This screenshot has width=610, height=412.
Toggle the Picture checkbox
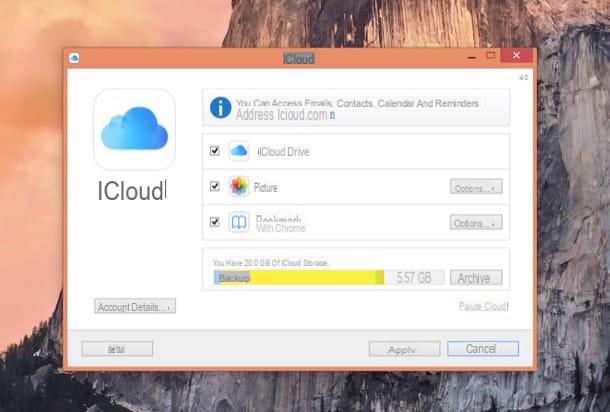(x=215, y=186)
